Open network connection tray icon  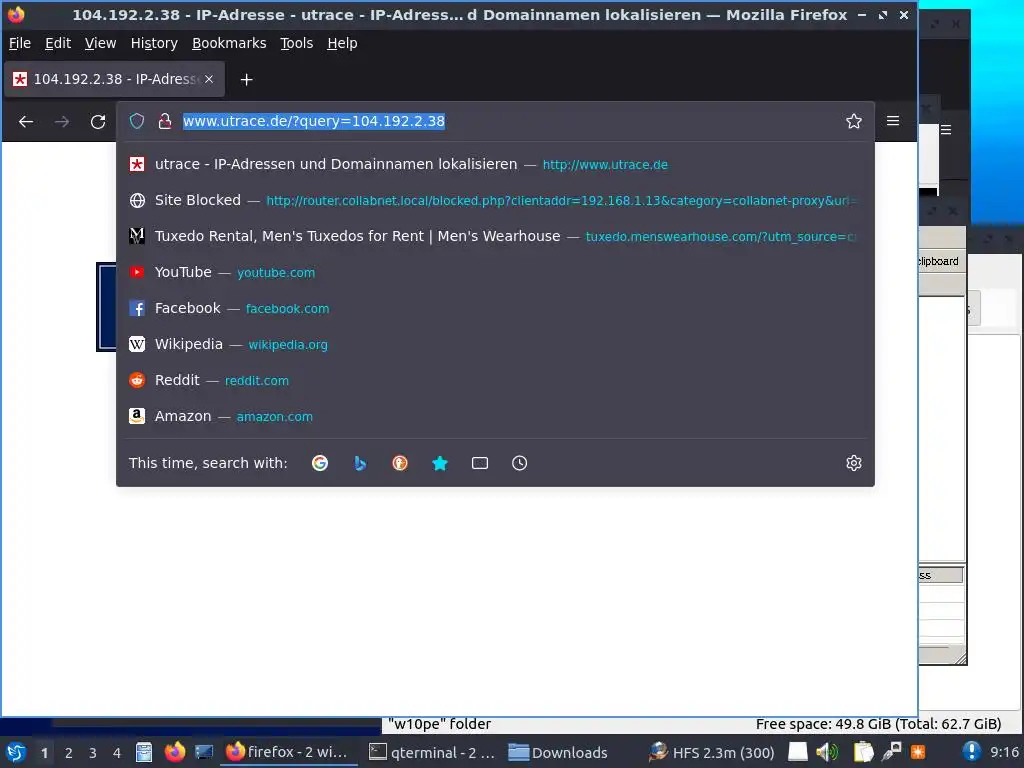point(891,752)
